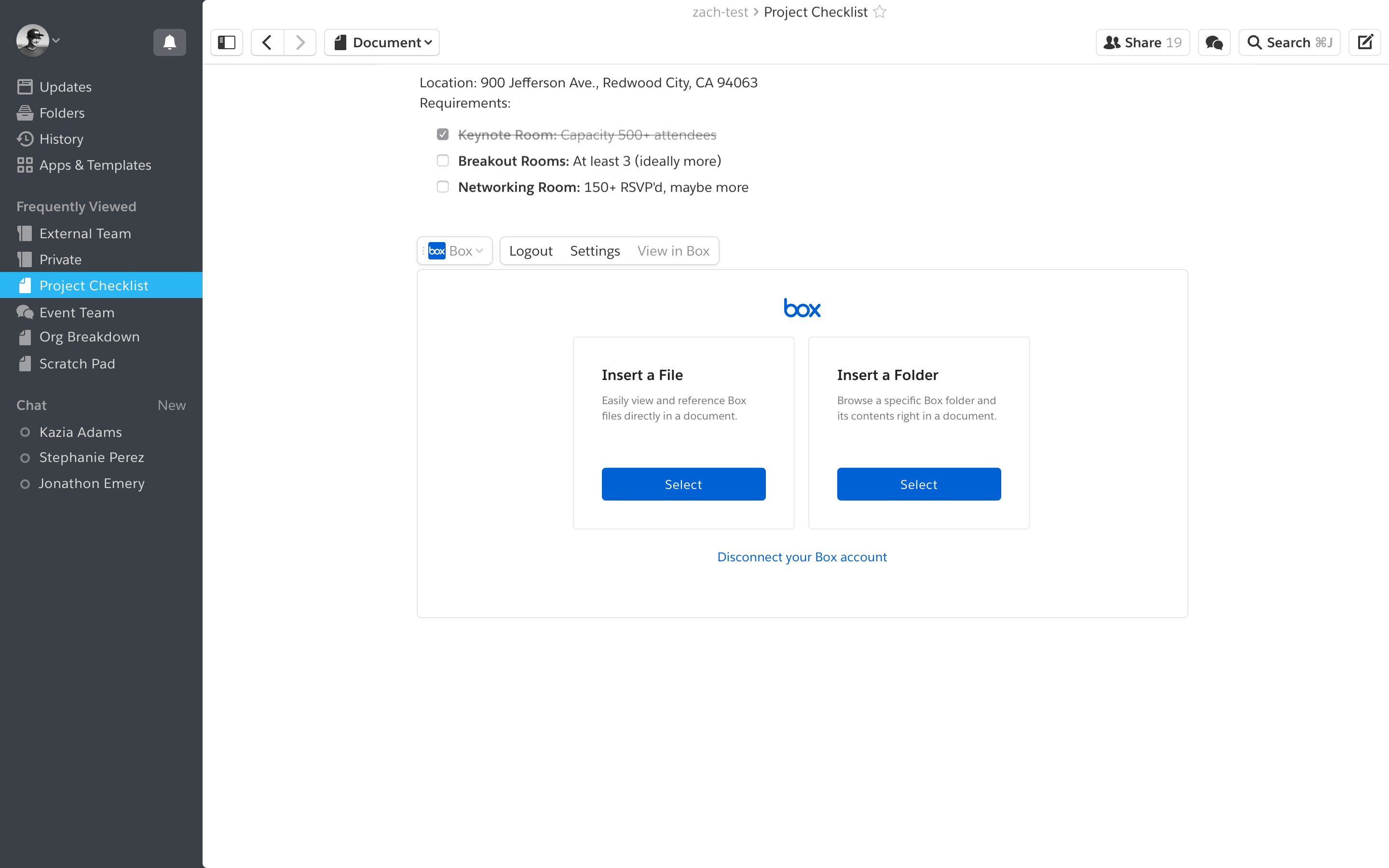The height and width of the screenshot is (868, 1389).
Task: Star the Project Checklist document
Action: point(880,12)
